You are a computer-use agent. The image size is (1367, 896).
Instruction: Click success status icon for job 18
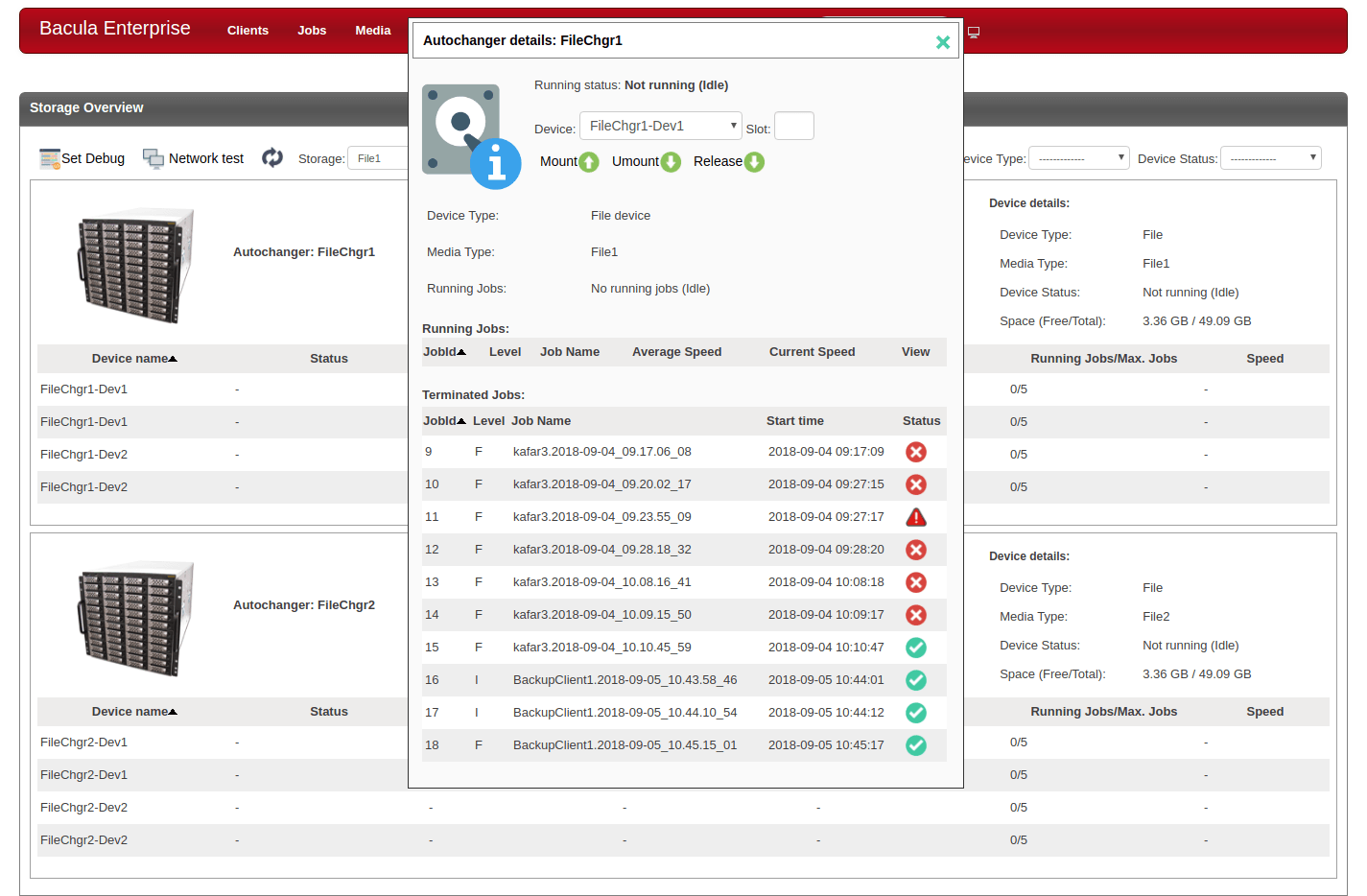pyautogui.click(x=916, y=745)
